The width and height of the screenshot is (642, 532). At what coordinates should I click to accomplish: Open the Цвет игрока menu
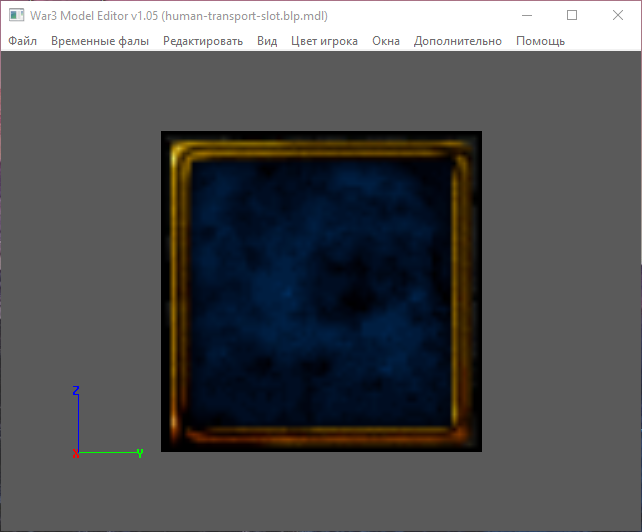click(x=324, y=41)
